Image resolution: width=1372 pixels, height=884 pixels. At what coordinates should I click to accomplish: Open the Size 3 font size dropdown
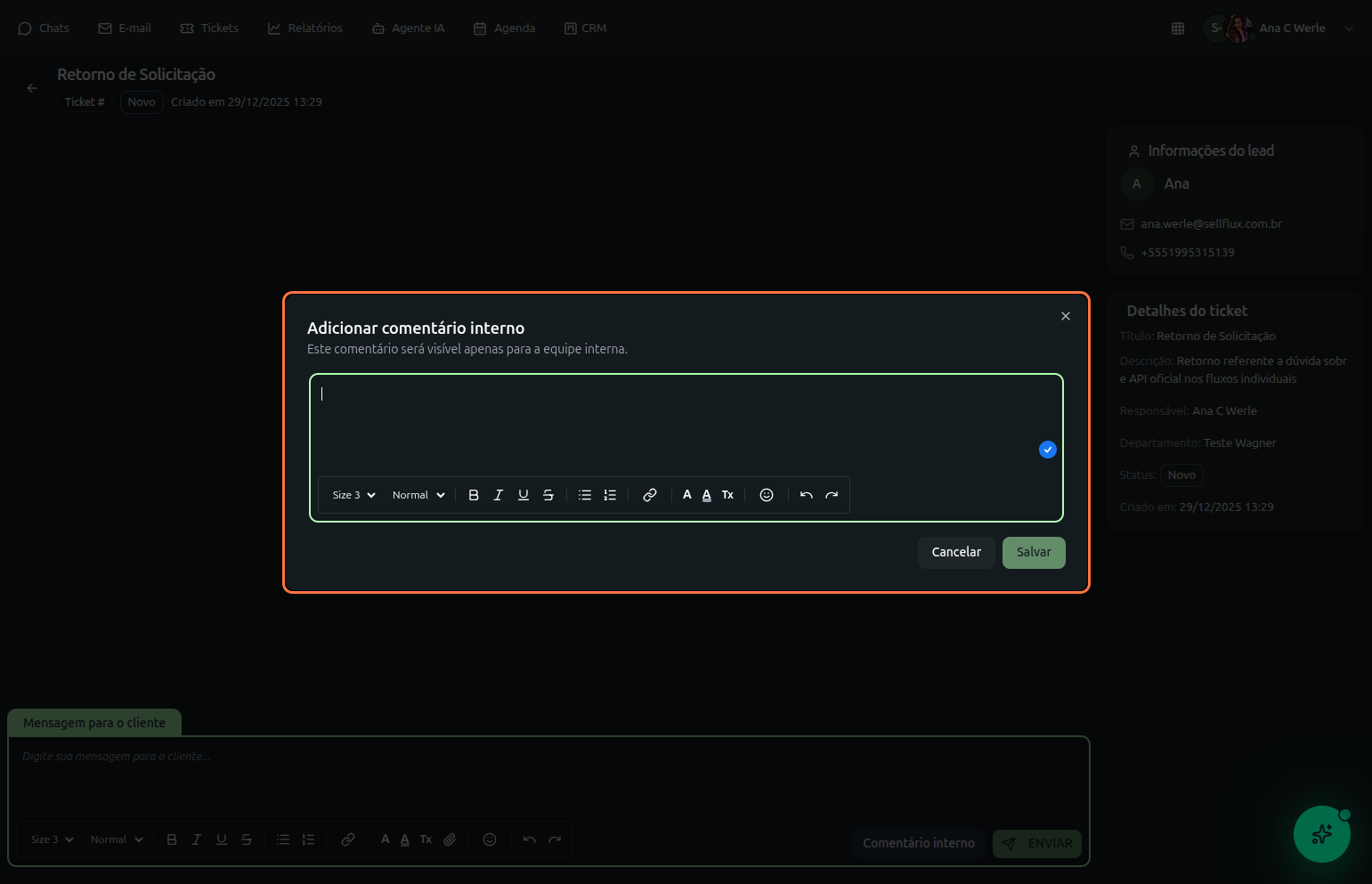pos(353,495)
